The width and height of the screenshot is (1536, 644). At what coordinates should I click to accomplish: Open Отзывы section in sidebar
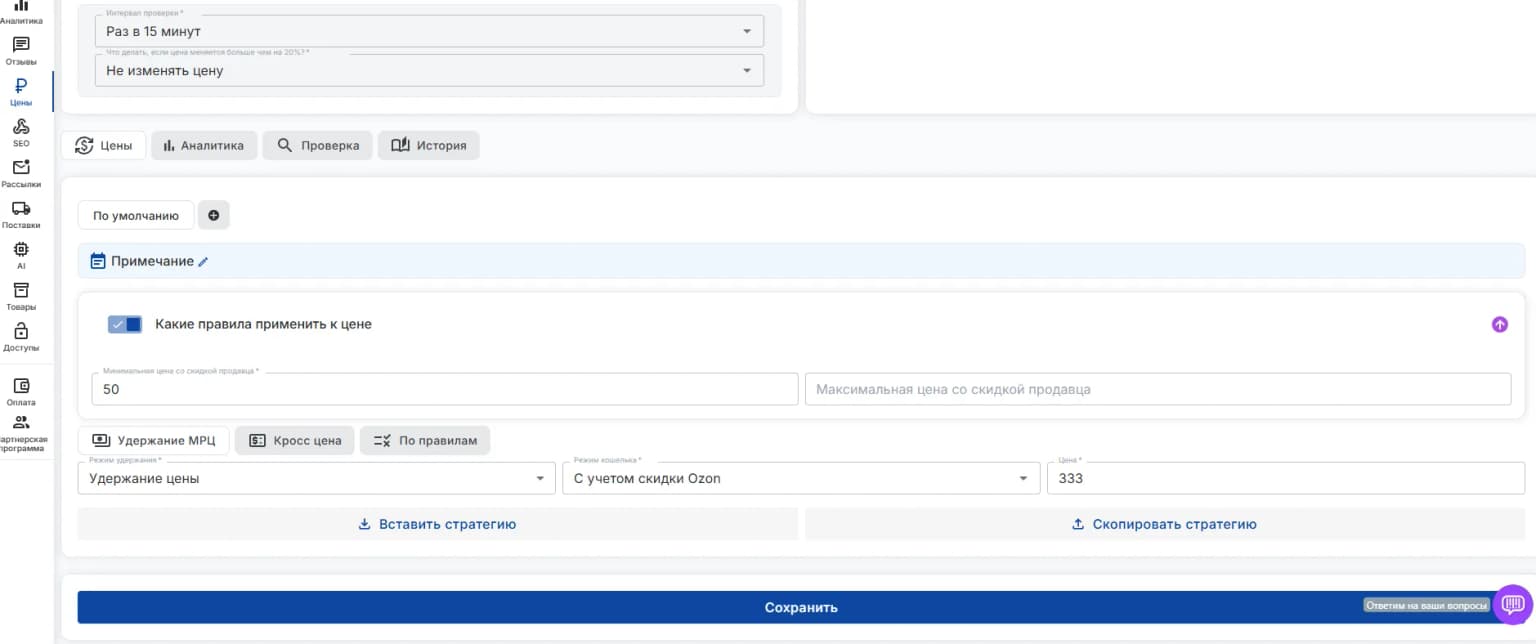click(21, 51)
